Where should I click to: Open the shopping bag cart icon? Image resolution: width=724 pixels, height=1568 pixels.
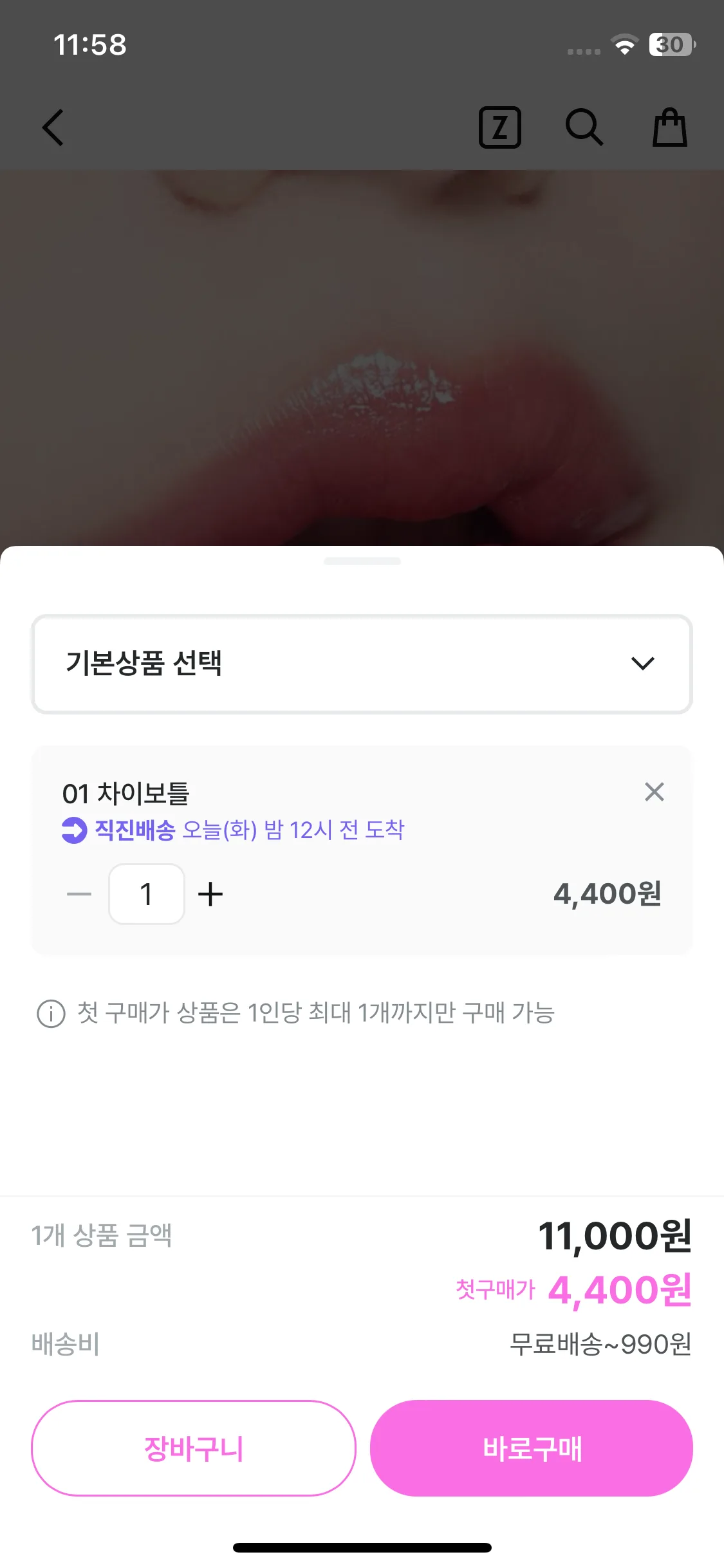coord(670,127)
